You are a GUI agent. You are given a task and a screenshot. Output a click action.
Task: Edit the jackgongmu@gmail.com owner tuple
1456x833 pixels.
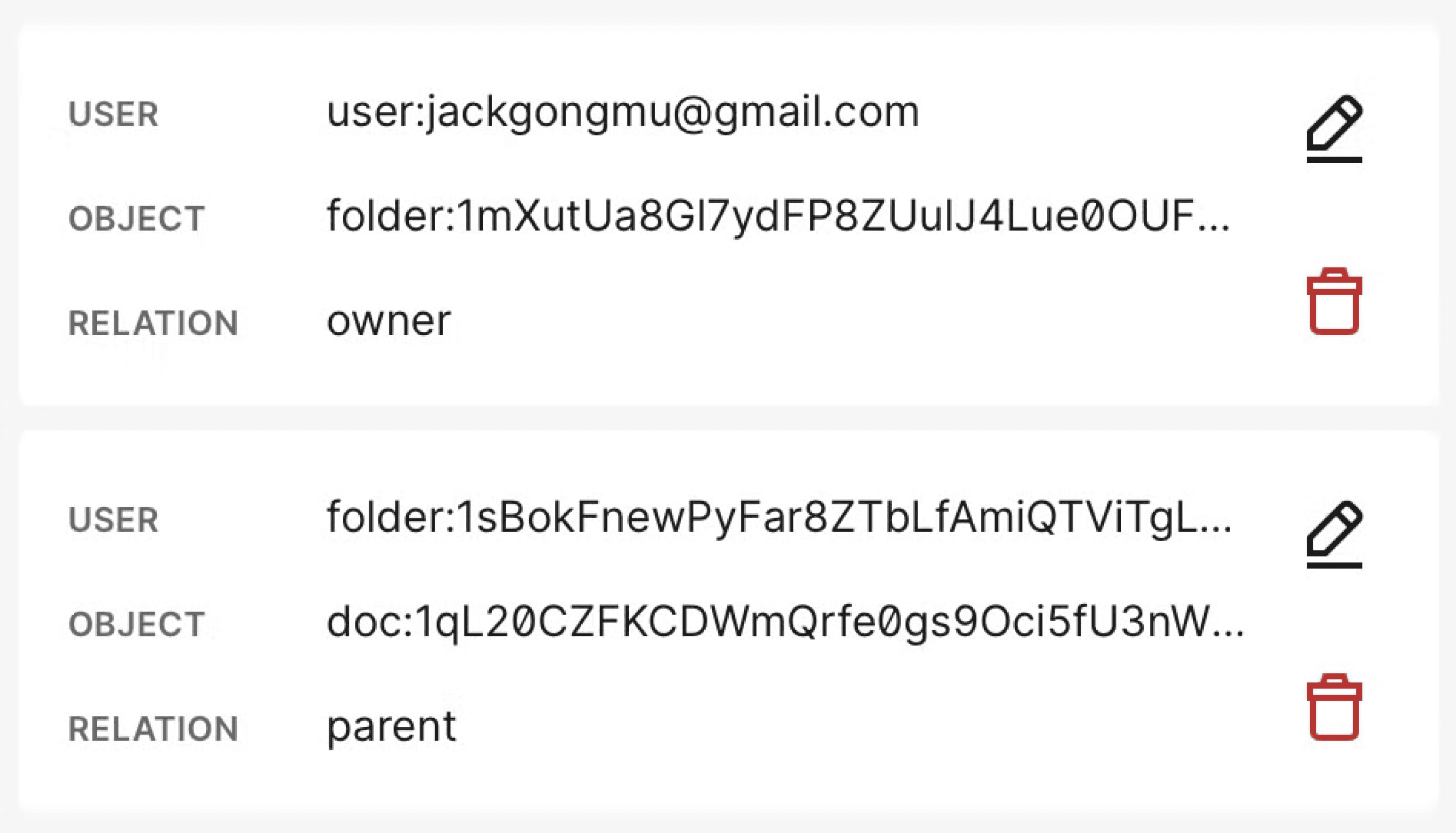point(1334,128)
